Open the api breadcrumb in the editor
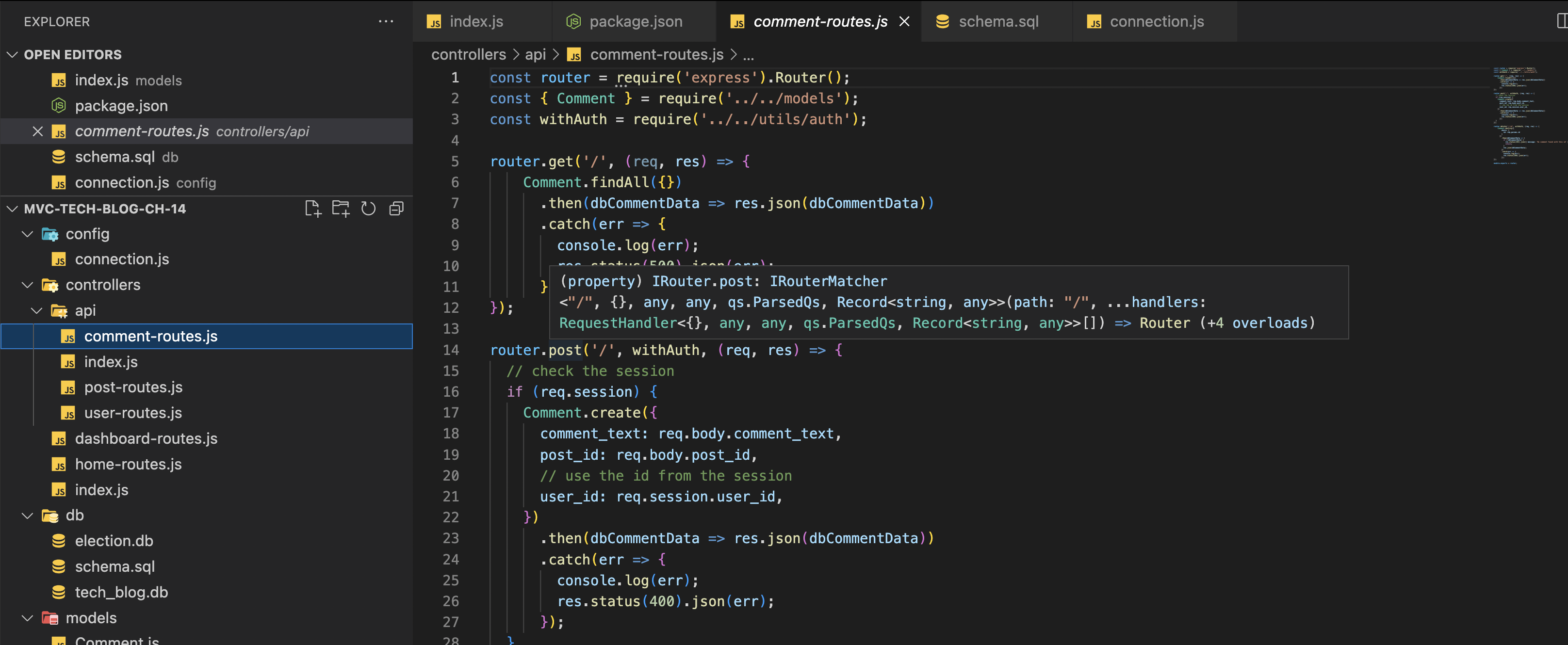 [535, 54]
